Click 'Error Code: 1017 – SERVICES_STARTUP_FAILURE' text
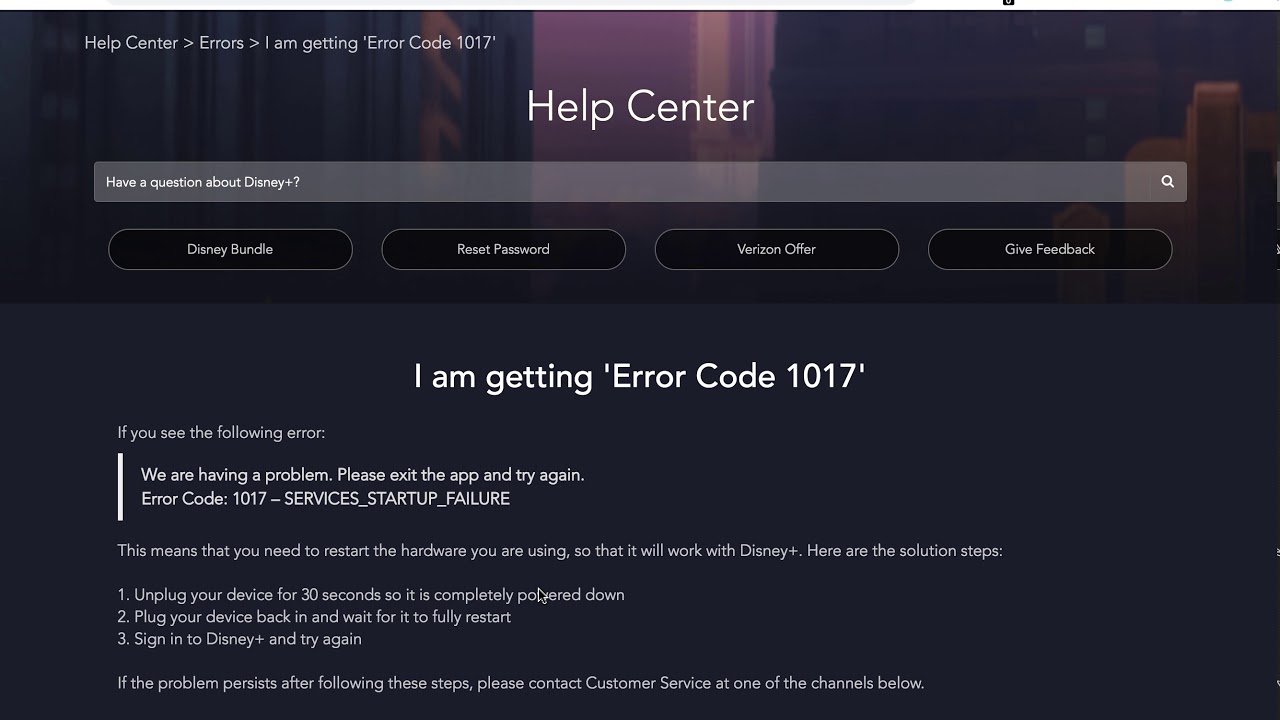 325,499
